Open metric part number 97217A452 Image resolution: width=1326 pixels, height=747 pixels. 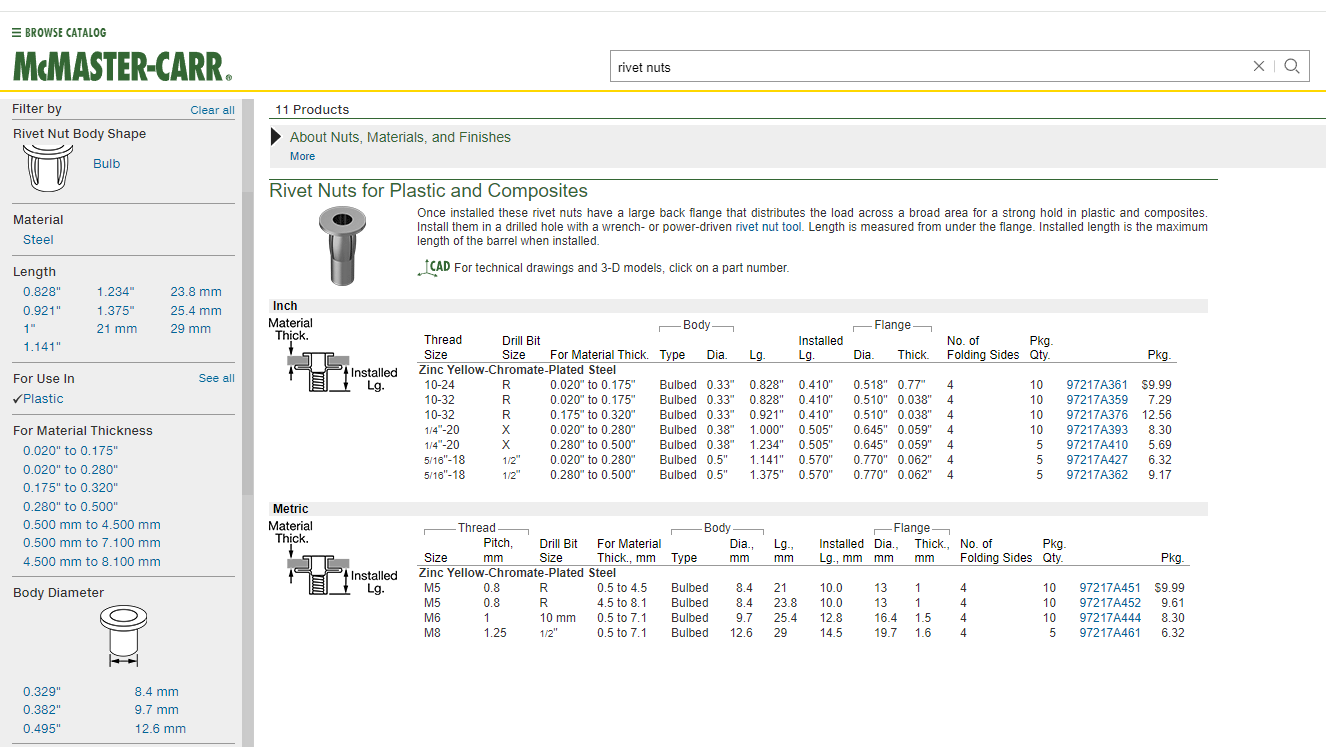coord(1110,603)
